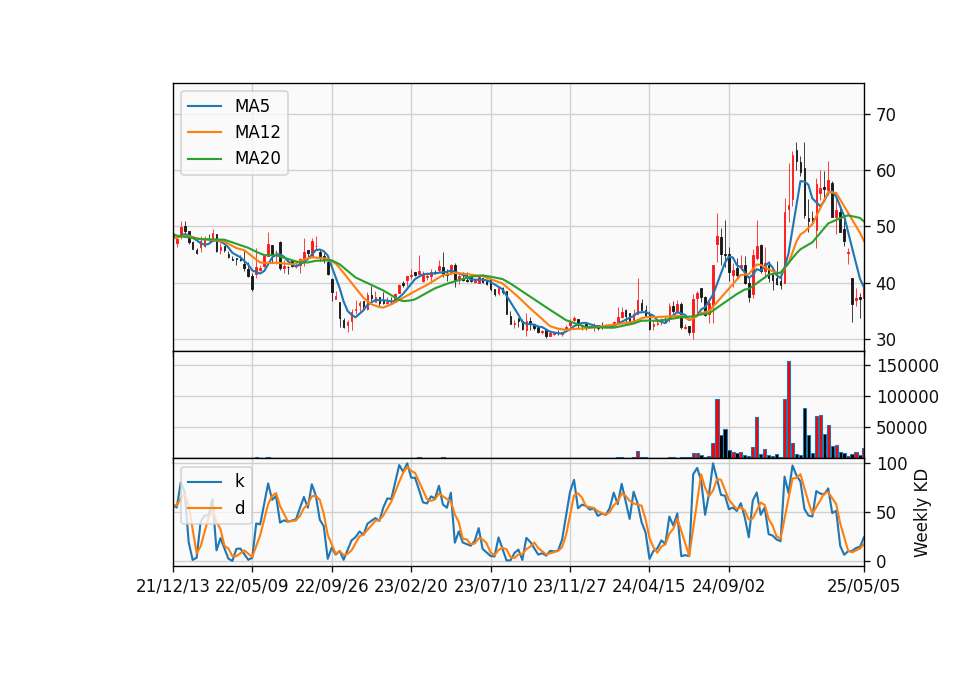
Task: Click the orange MA12 legend line sample
Action: coord(204,132)
